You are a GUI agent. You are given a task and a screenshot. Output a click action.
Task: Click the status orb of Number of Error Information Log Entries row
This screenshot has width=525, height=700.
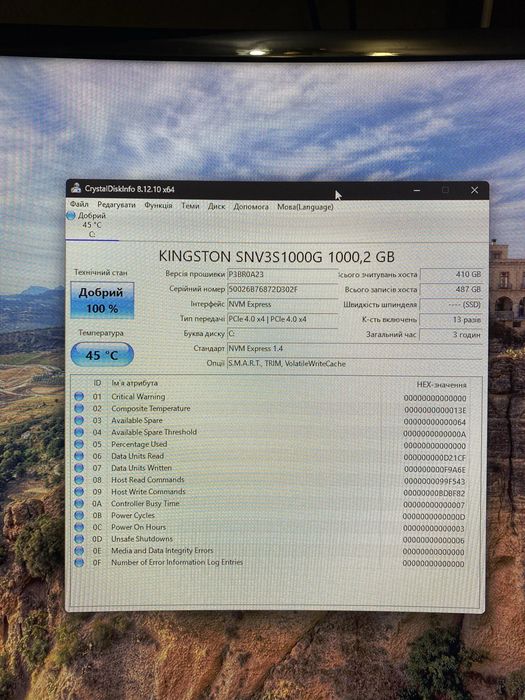pos(79,562)
